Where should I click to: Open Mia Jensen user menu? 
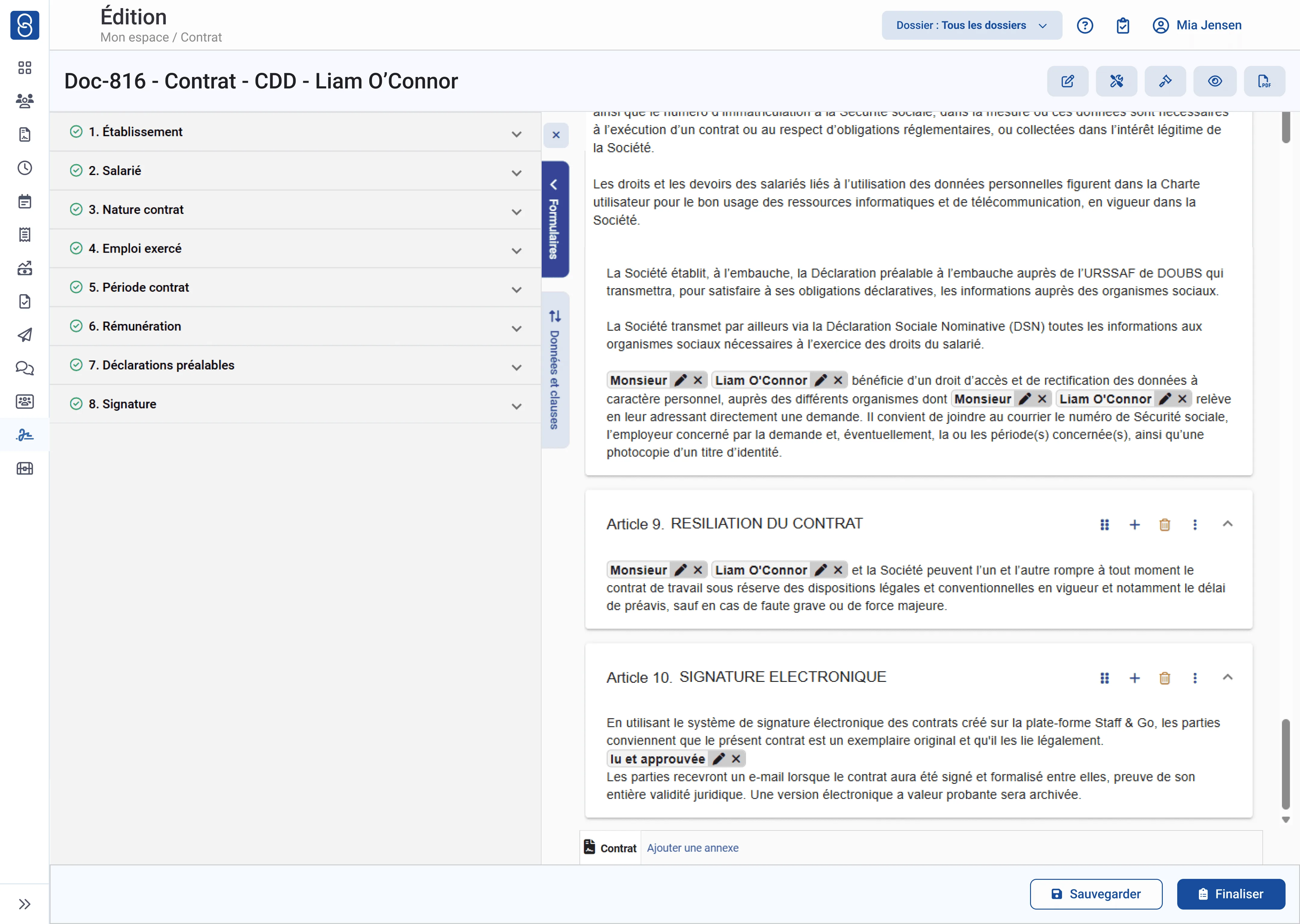click(1197, 26)
